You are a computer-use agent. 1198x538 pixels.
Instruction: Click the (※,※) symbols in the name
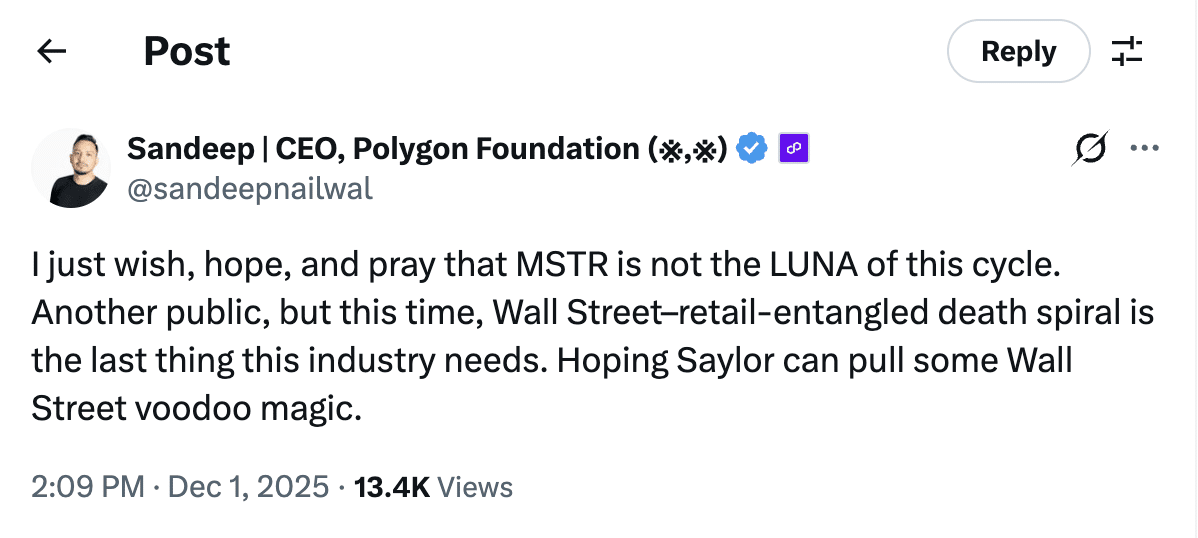click(x=687, y=149)
